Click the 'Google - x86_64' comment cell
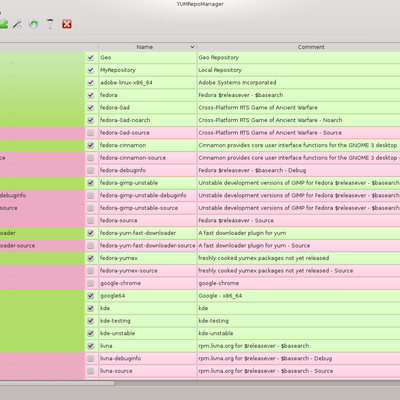The image size is (400, 400). pos(299,296)
